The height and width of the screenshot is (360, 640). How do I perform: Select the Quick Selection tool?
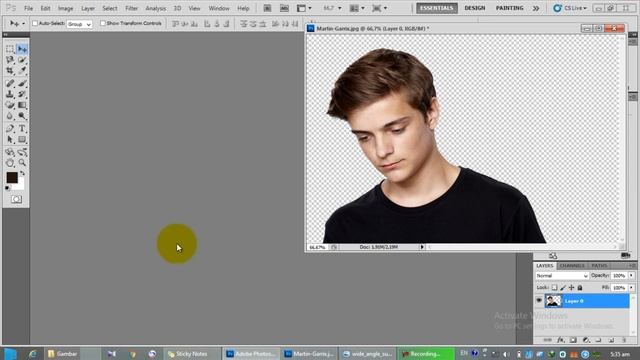[x=22, y=60]
